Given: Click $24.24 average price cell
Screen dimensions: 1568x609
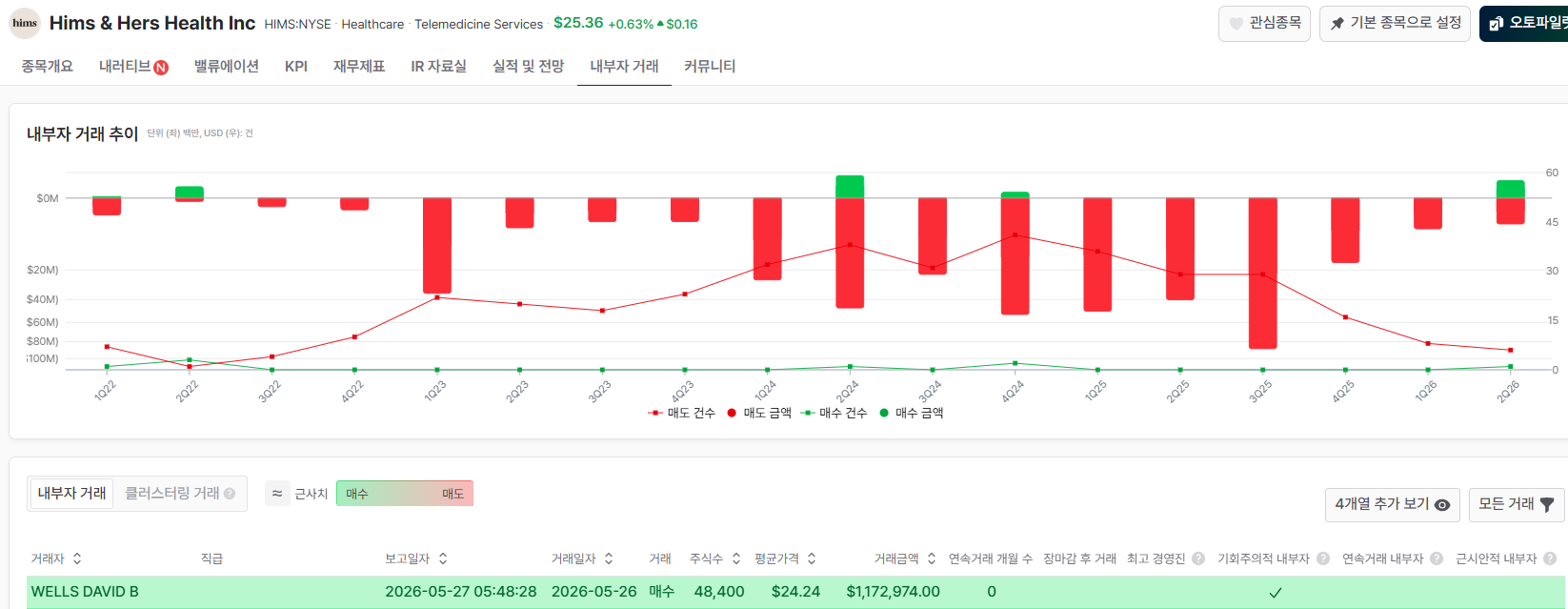Looking at the screenshot, I should click(795, 592).
